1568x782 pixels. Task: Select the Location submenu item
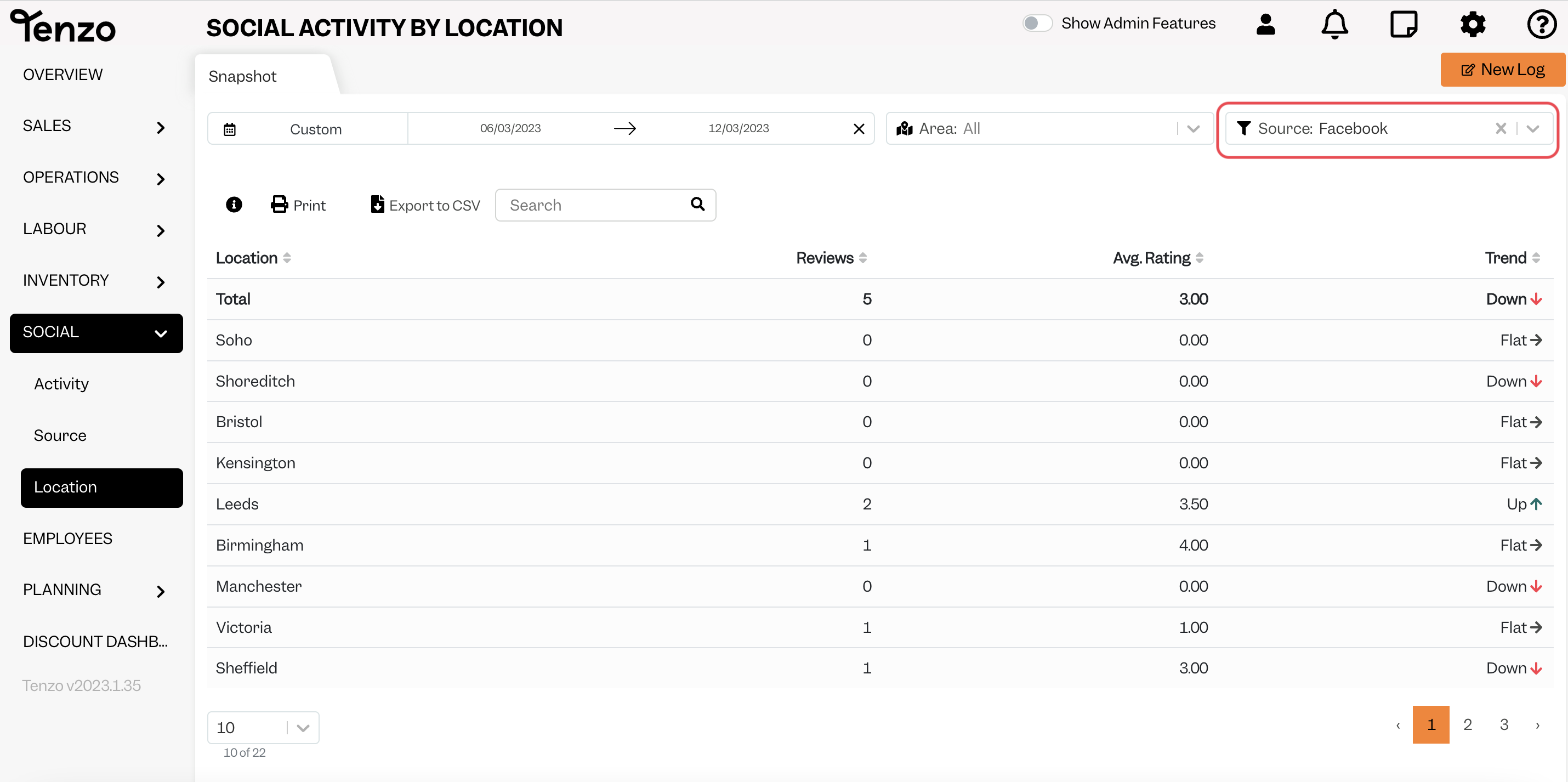coord(101,487)
